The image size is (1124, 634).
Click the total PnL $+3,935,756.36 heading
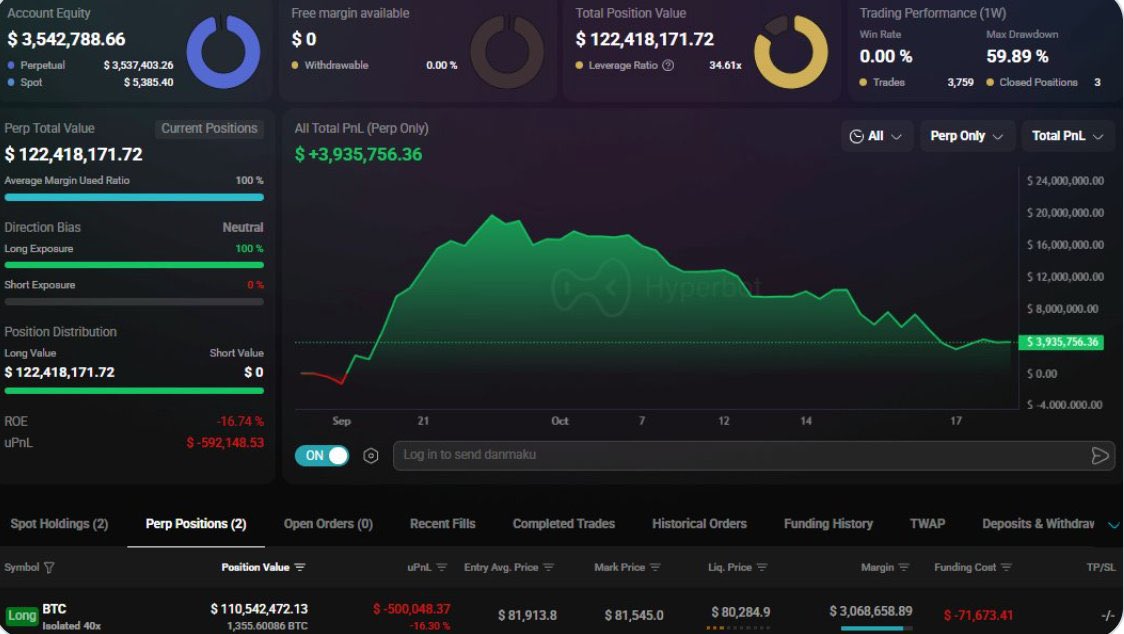pyautogui.click(x=358, y=154)
